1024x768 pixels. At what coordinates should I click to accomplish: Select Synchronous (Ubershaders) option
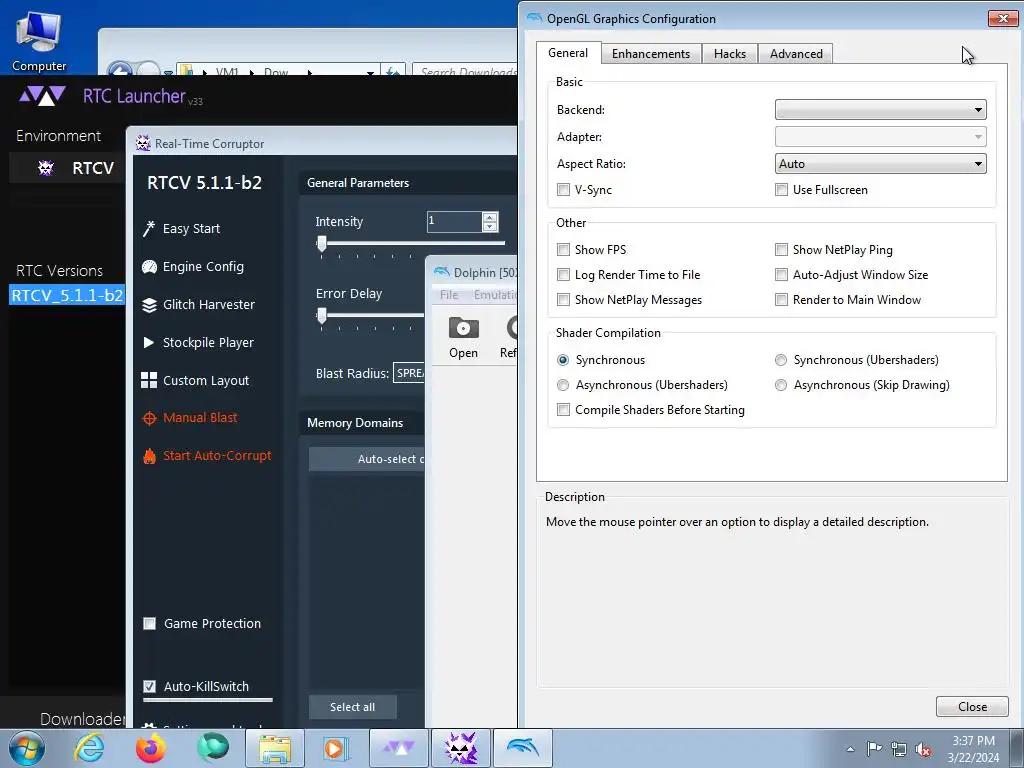pos(781,360)
